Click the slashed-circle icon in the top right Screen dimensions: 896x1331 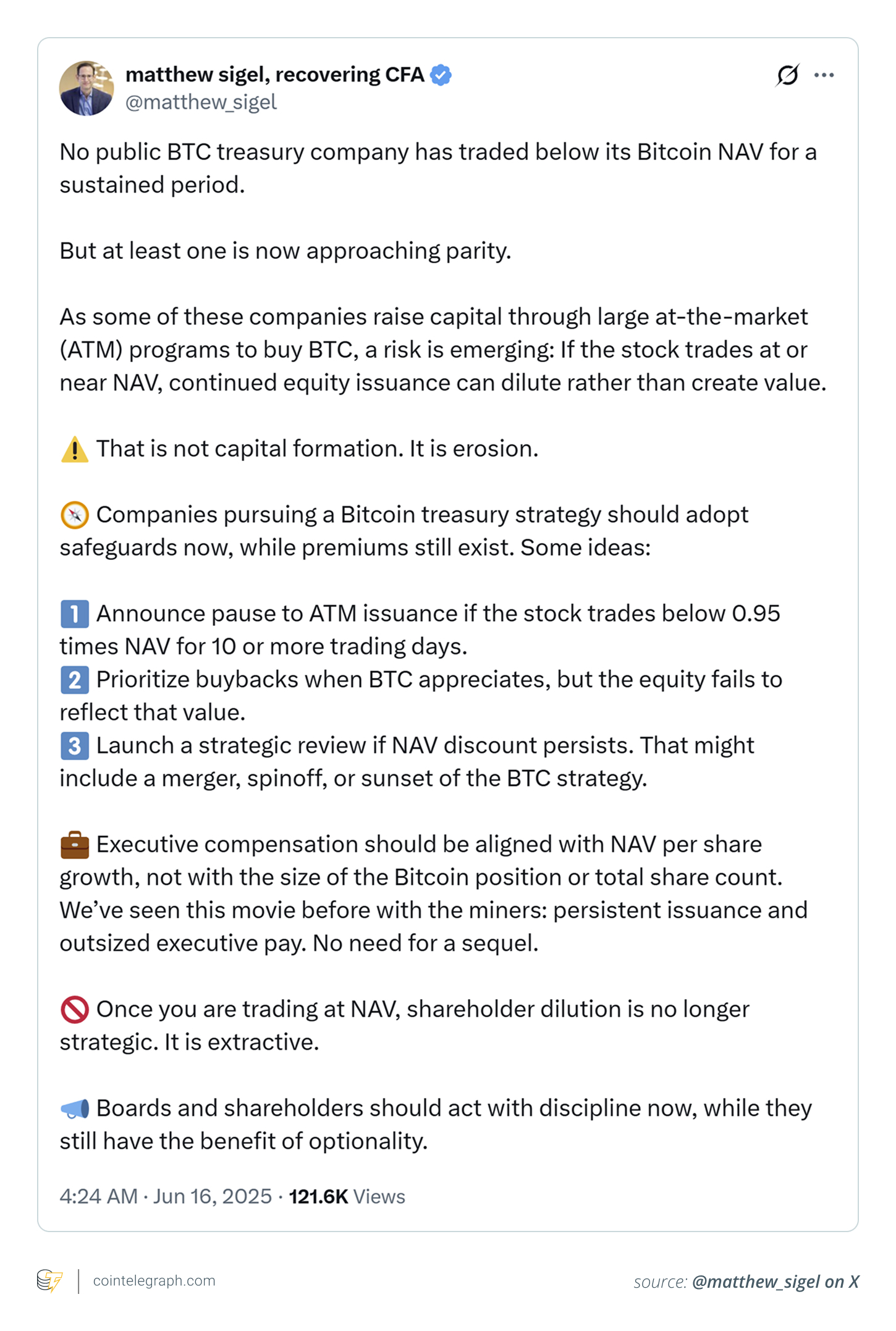tap(788, 74)
